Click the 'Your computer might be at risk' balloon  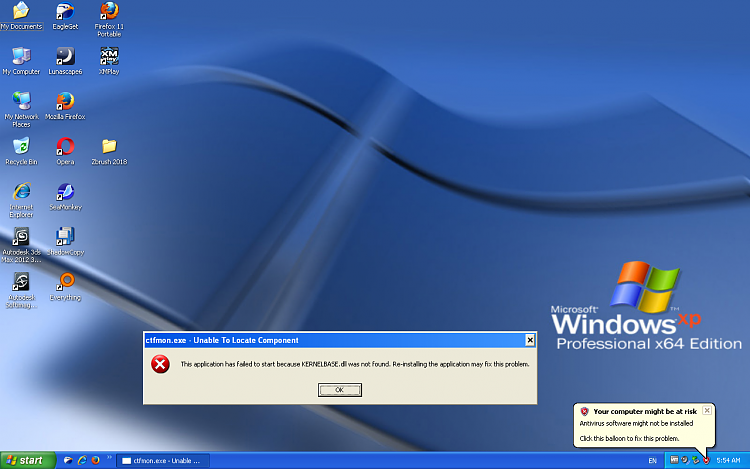pos(644,425)
